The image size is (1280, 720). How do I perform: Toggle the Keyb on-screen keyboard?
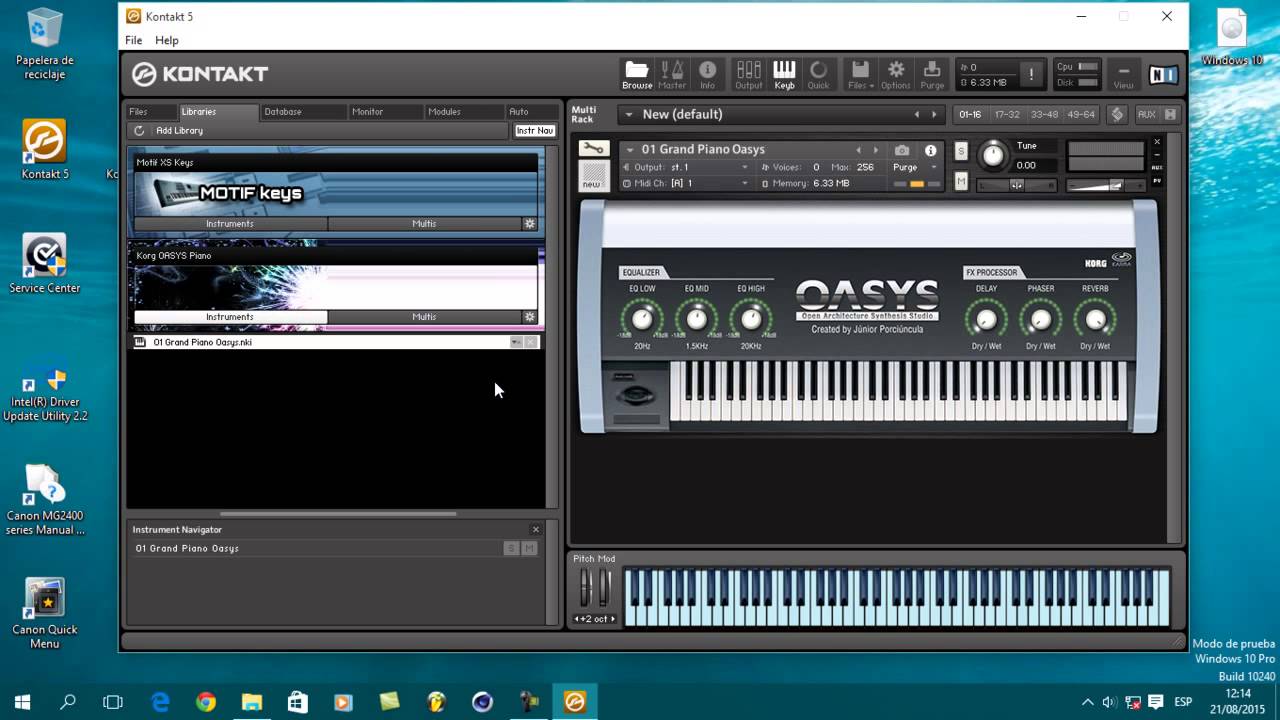pos(784,74)
